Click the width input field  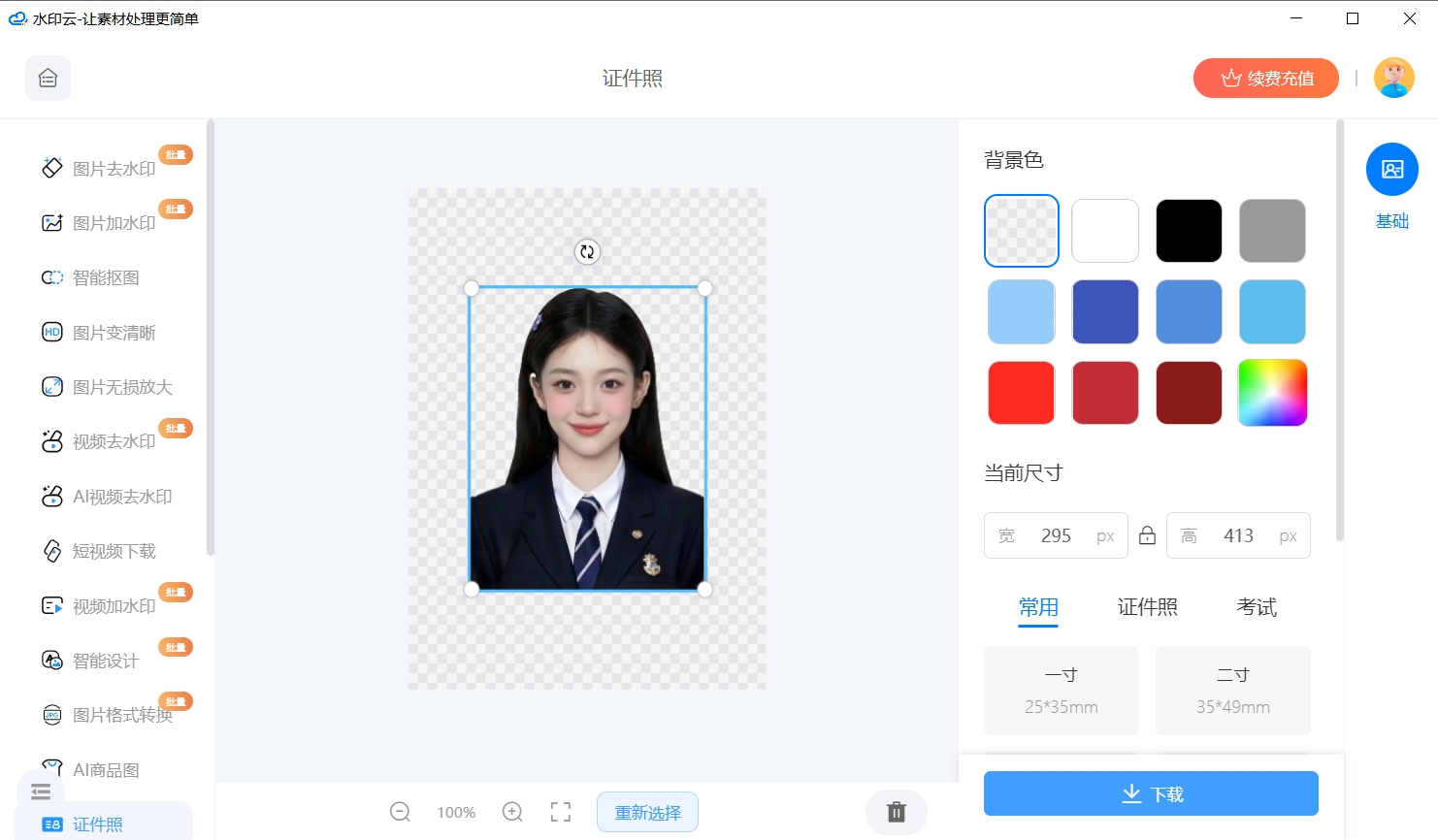[x=1056, y=535]
